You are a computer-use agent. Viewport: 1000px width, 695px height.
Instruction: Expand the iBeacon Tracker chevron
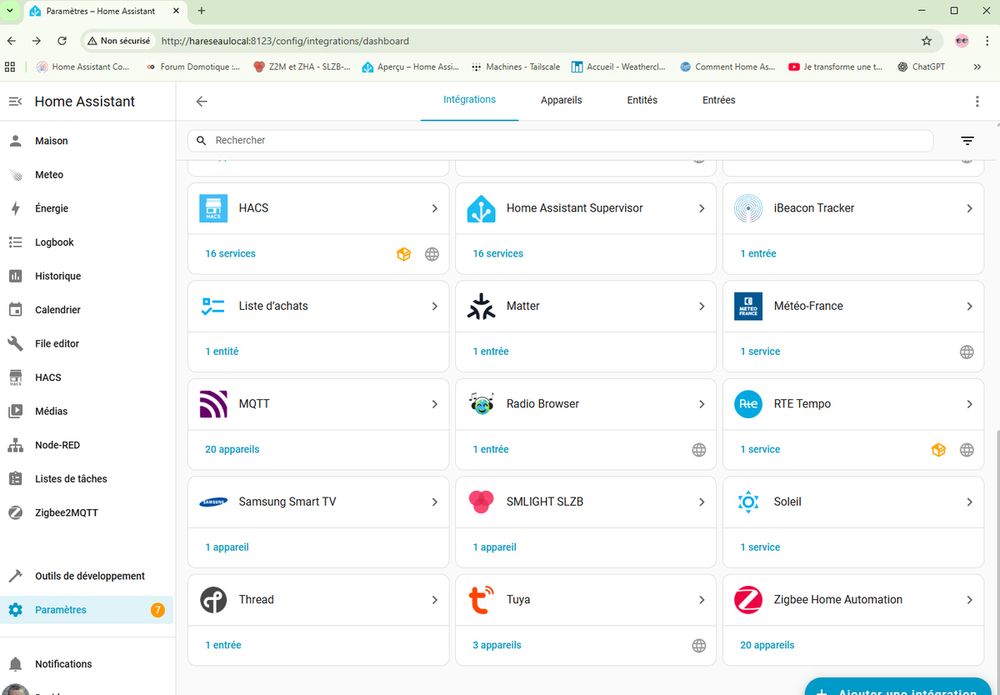click(969, 208)
